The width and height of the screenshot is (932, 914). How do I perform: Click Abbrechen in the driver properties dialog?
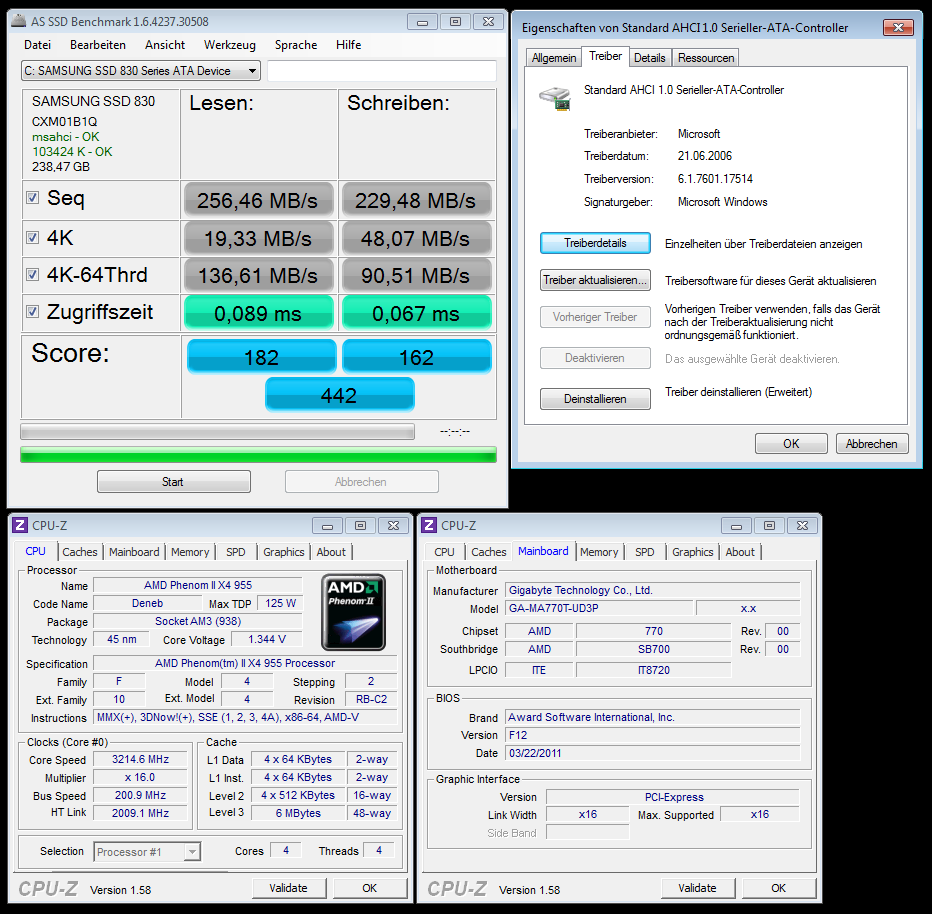point(872,444)
